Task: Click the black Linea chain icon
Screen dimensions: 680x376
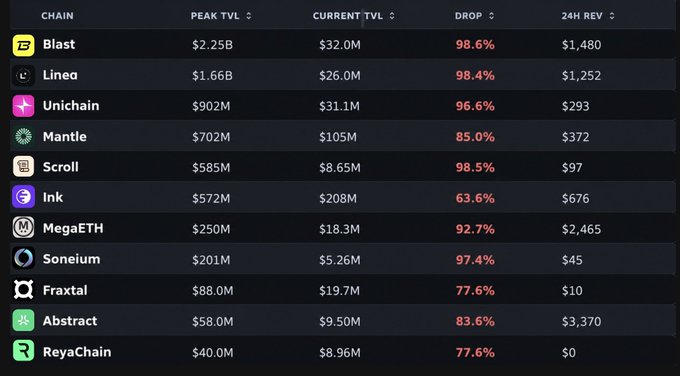Action: (x=23, y=76)
